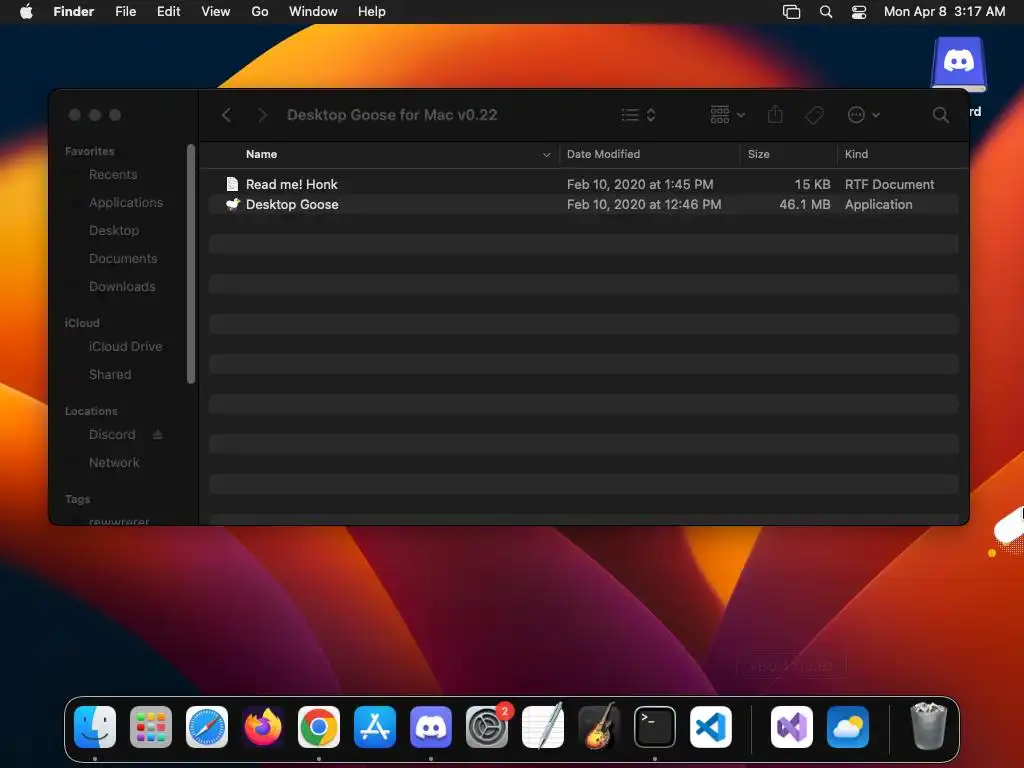
Task: Eject the Discord volume
Action: coord(157,435)
